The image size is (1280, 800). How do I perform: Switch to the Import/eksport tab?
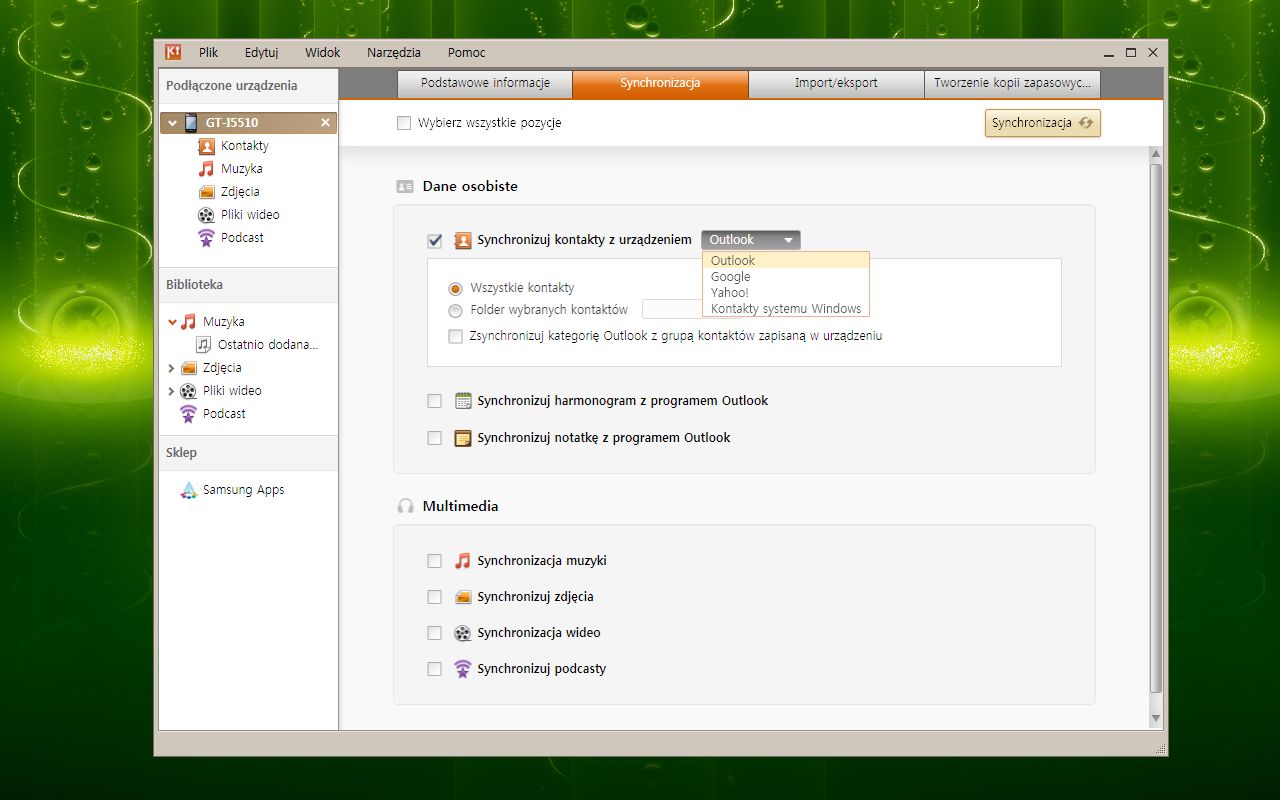(x=836, y=83)
